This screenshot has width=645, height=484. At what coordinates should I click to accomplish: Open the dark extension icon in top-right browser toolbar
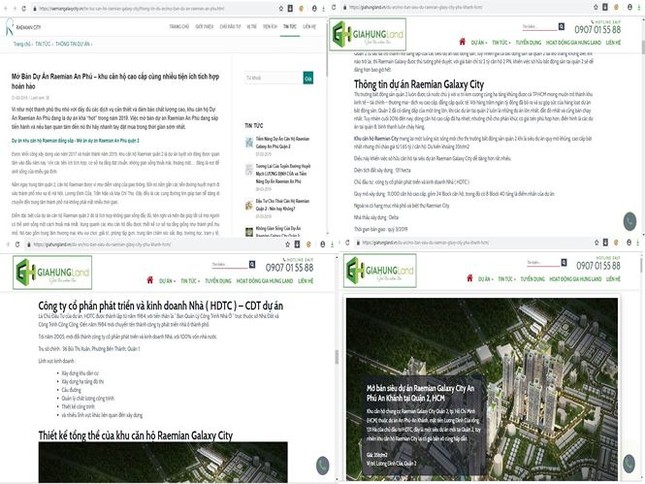[x=605, y=7]
